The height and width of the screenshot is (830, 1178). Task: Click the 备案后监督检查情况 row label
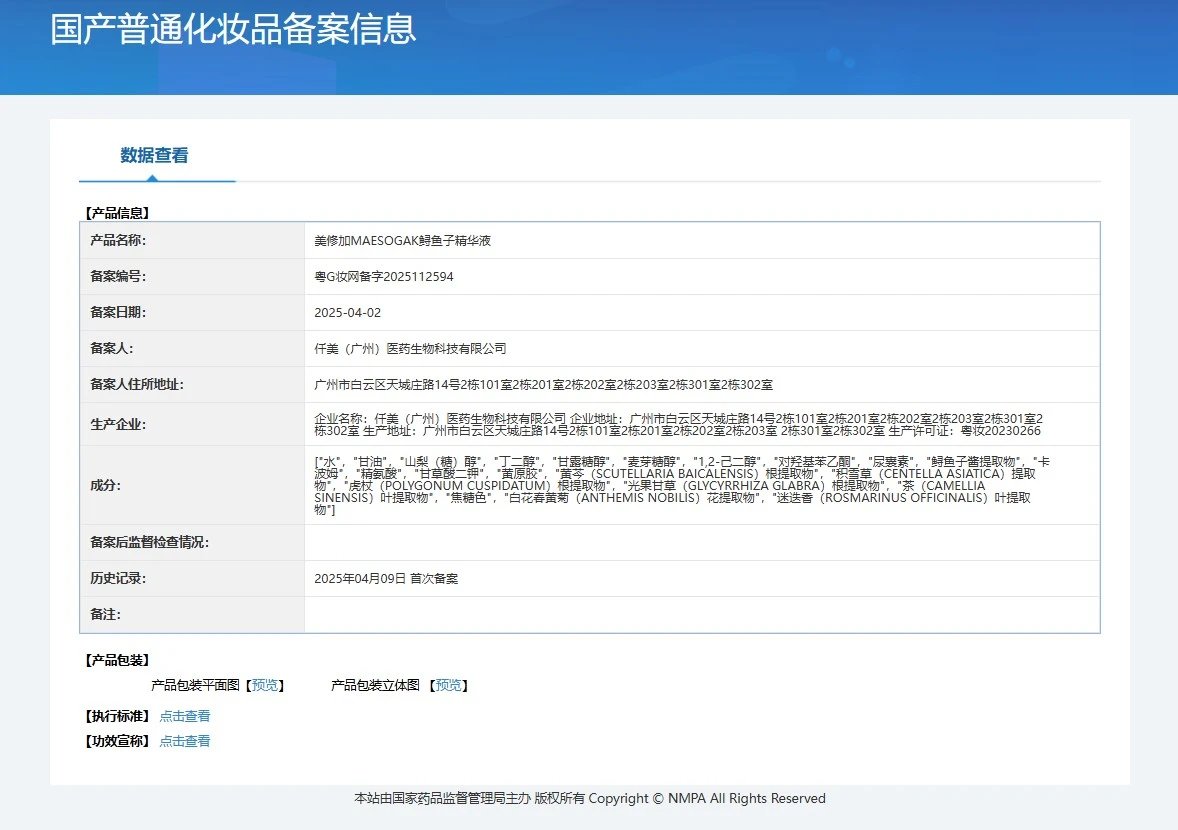150,542
